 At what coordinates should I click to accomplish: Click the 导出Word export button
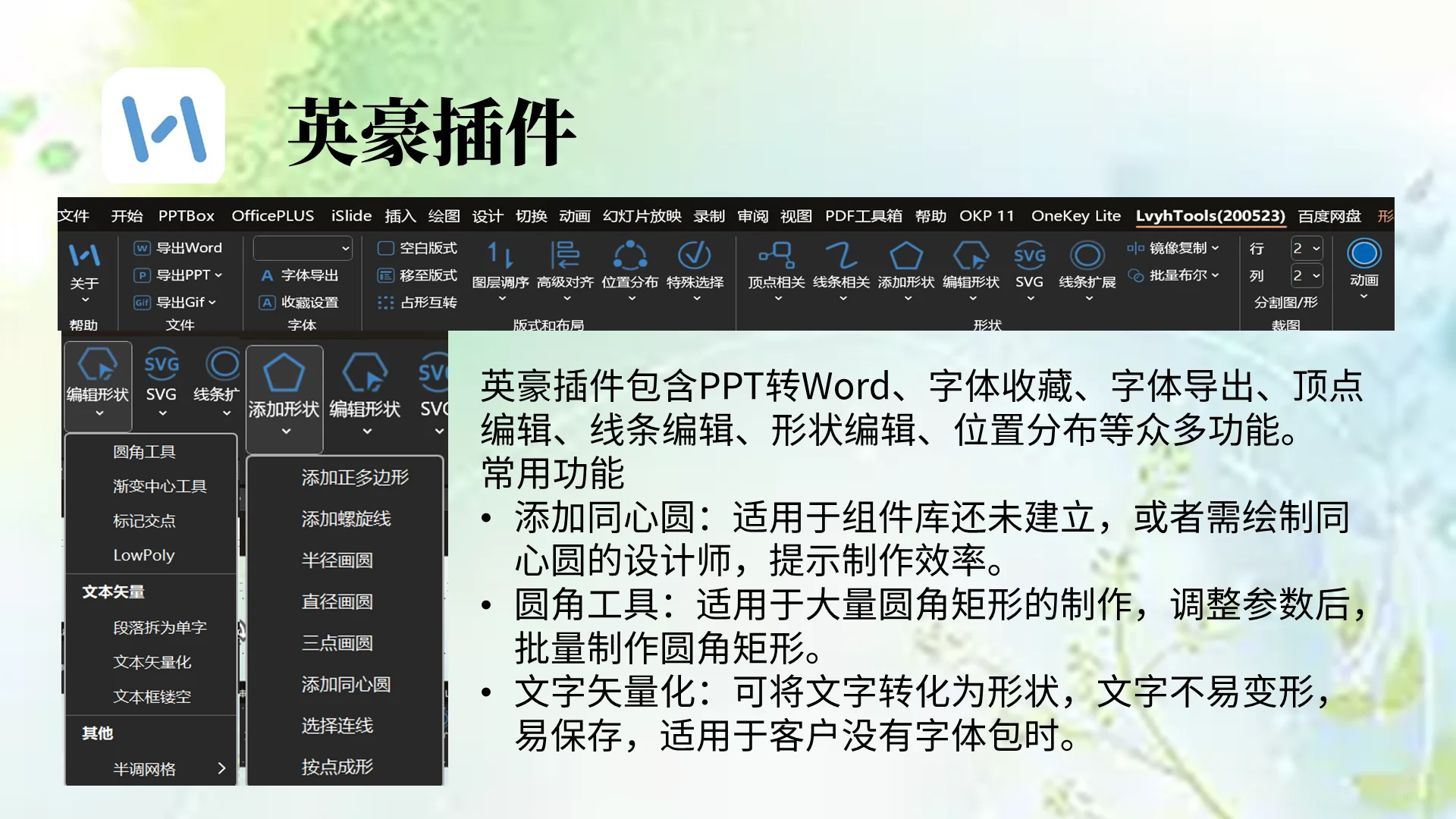tap(179, 247)
